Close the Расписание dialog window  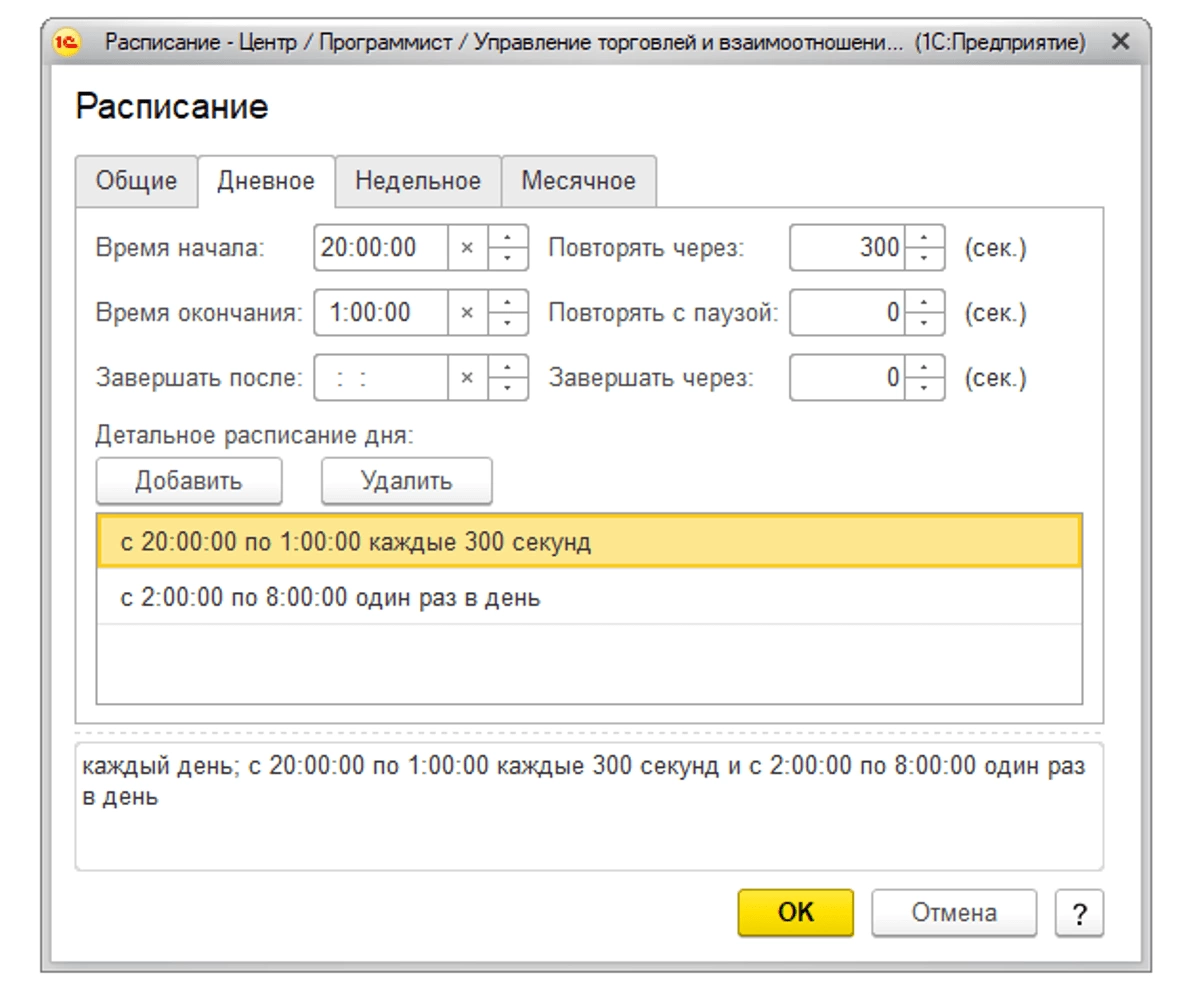click(x=1121, y=42)
